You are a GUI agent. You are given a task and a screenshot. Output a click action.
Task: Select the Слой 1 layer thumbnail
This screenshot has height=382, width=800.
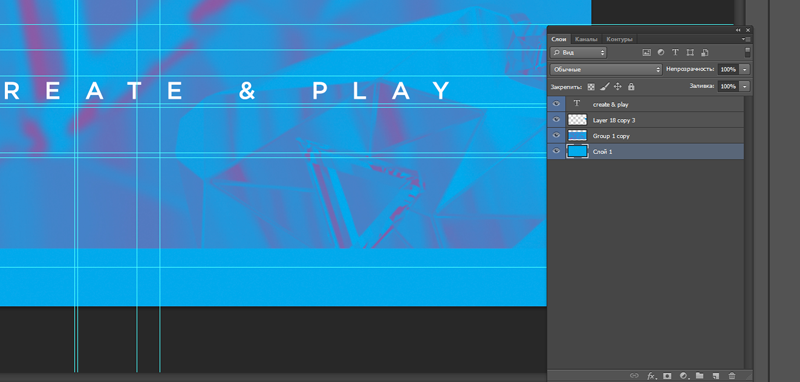578,151
